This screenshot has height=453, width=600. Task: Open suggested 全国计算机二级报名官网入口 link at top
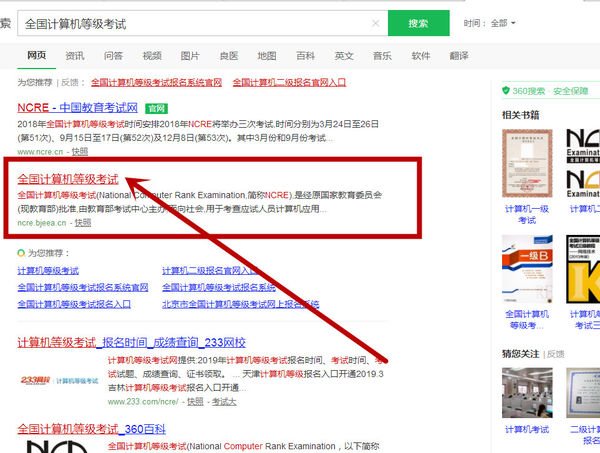[x=289, y=82]
